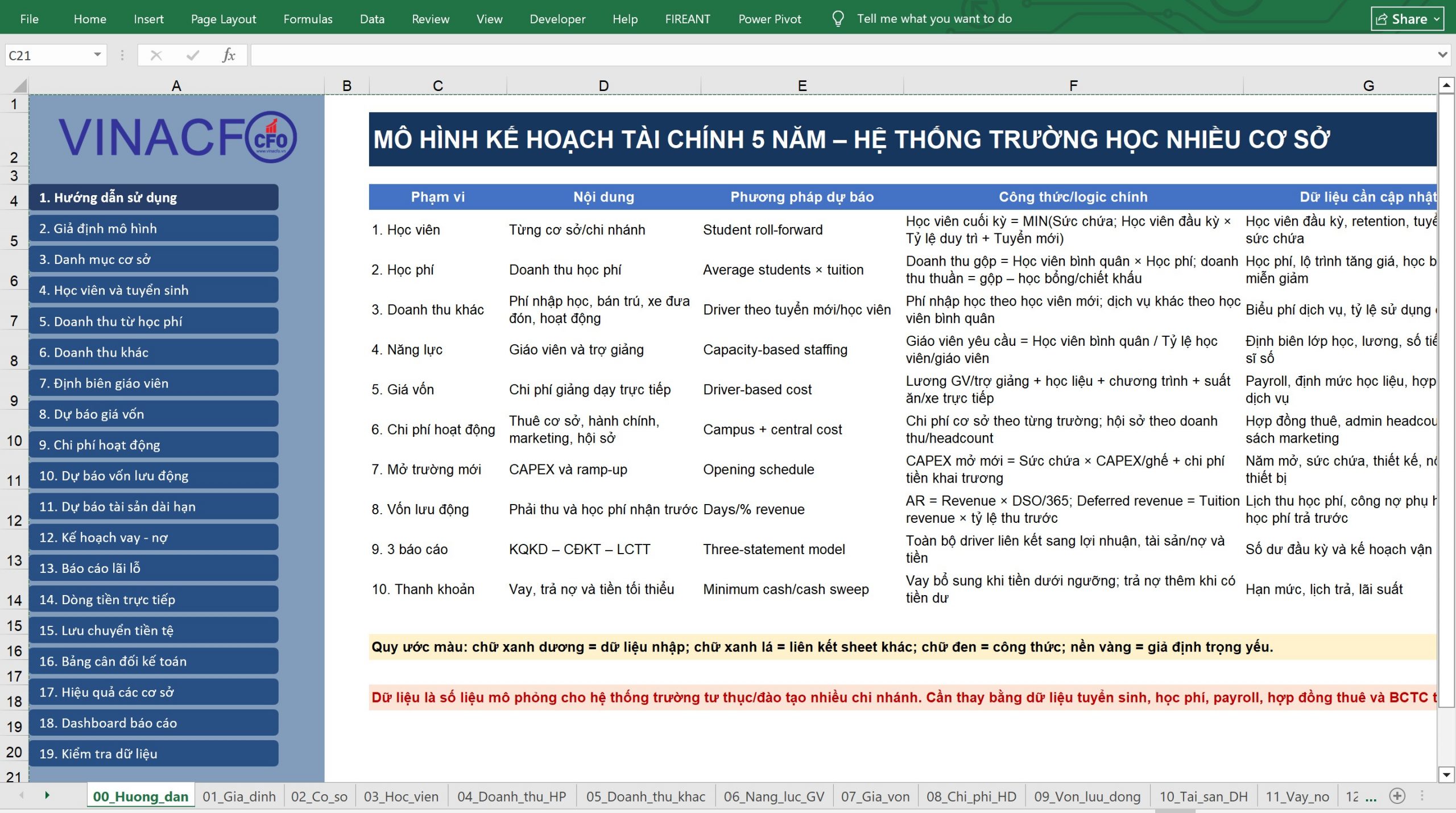Open the Formulas ribbon tab
Image resolution: width=1456 pixels, height=813 pixels.
tap(308, 19)
